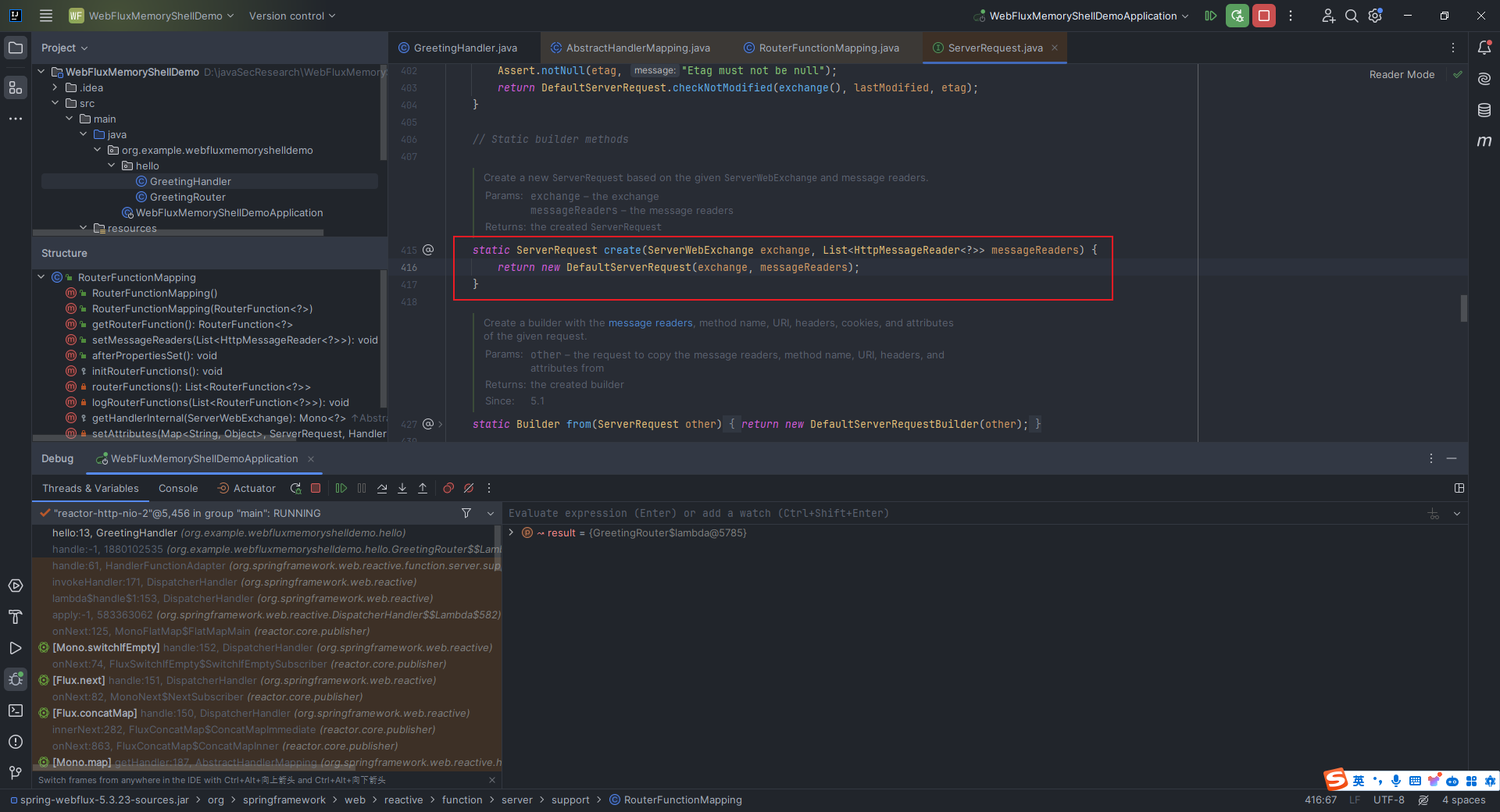
Task: Click the green Rerun Debug button in title bar
Action: 1237,16
